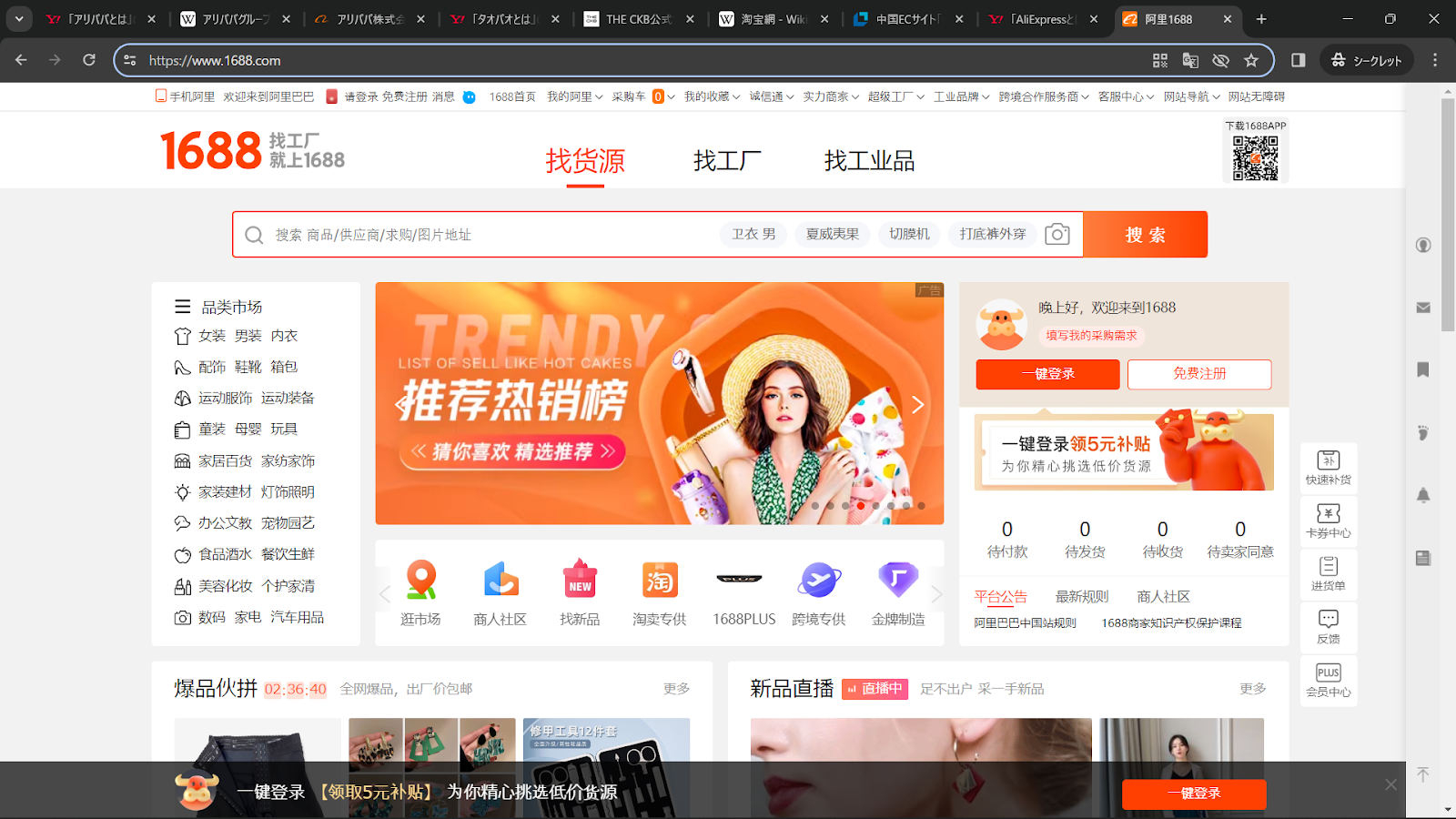Image resolution: width=1456 pixels, height=819 pixels.
Task: Open the tab search dropdown arrow
Action: (x=19, y=18)
